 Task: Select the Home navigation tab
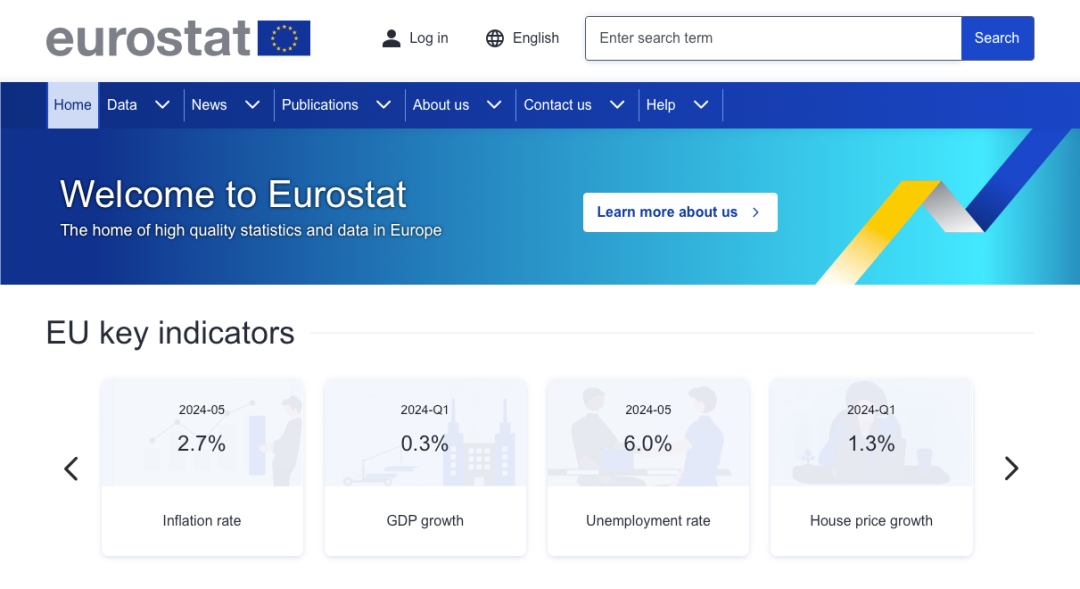pos(73,105)
